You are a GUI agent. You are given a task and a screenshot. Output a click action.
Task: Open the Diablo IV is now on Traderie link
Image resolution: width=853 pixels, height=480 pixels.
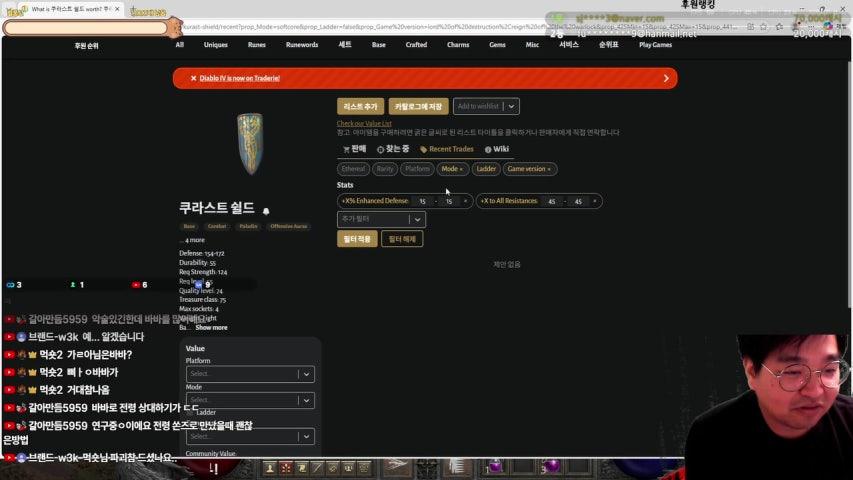(239, 78)
